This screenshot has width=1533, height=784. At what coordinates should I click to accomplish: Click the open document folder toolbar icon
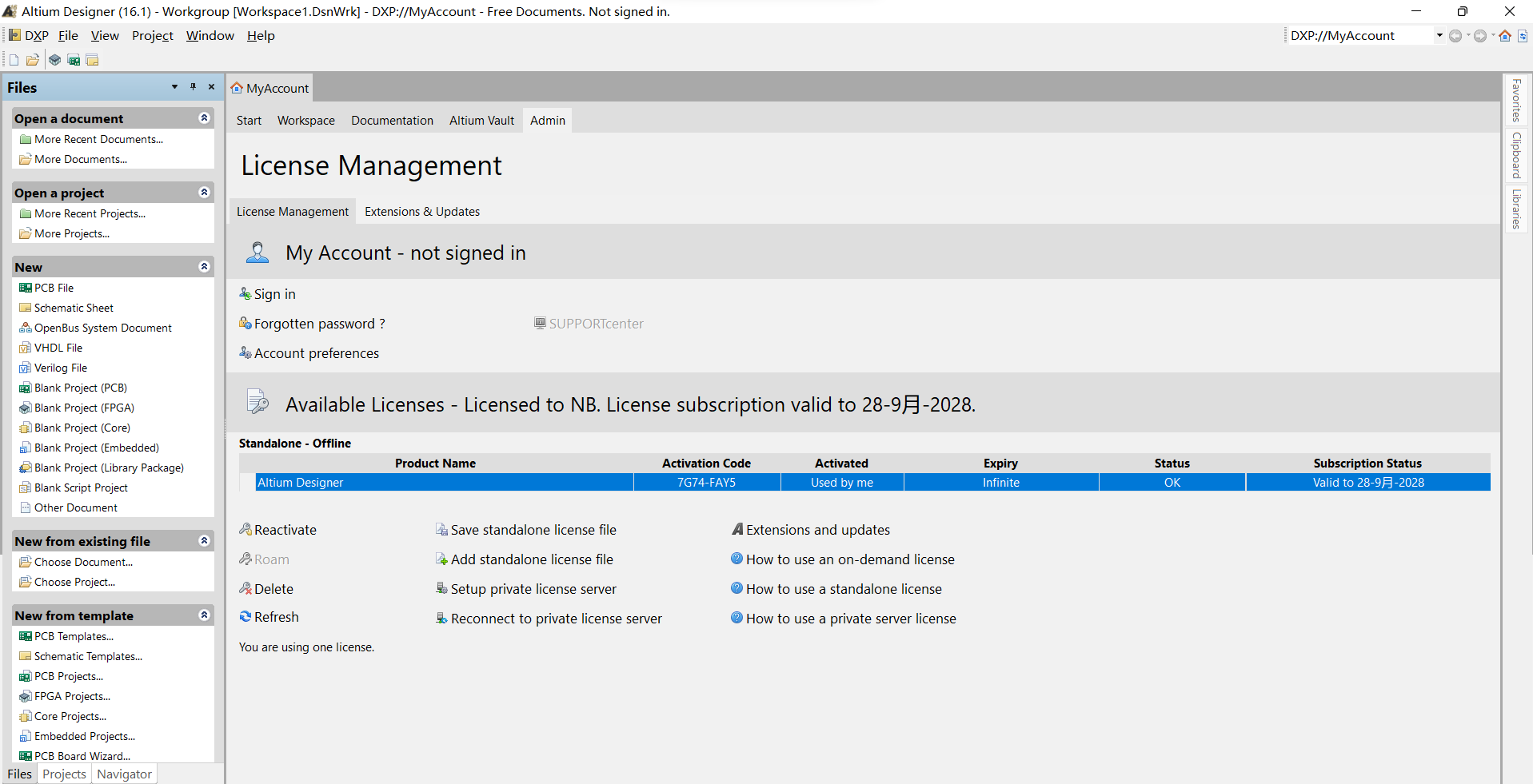pyautogui.click(x=33, y=60)
